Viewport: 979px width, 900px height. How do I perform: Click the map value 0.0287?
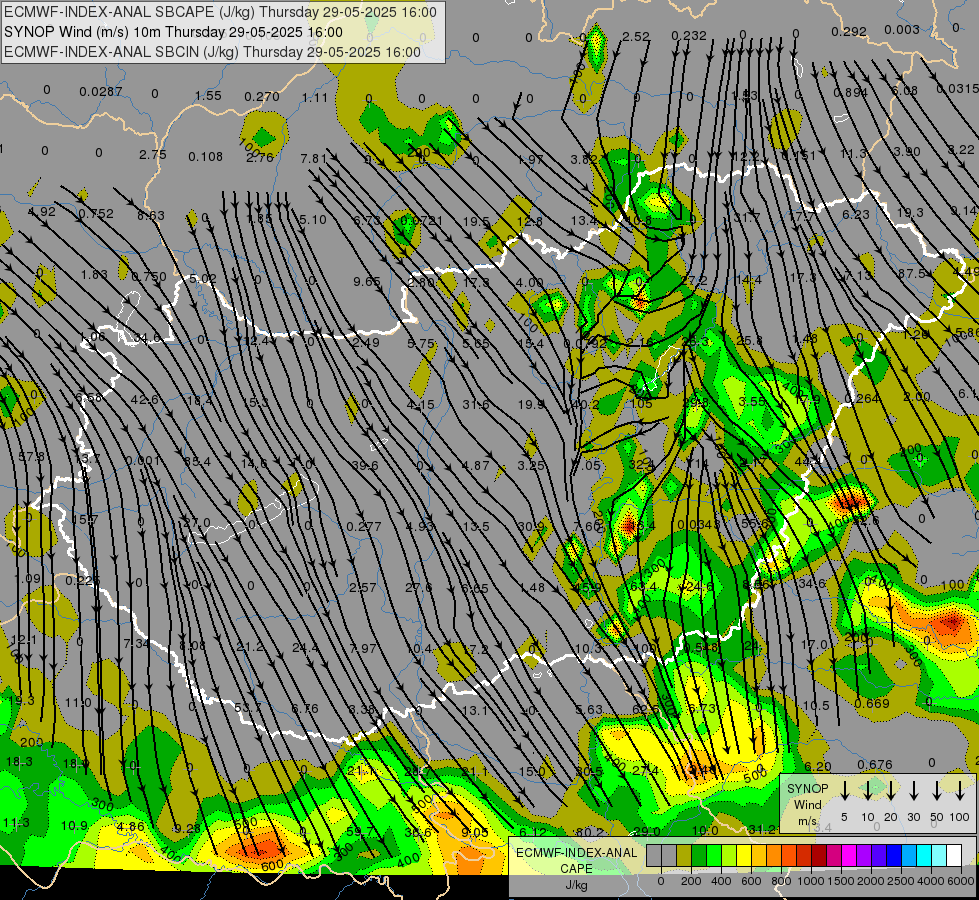[x=101, y=92]
